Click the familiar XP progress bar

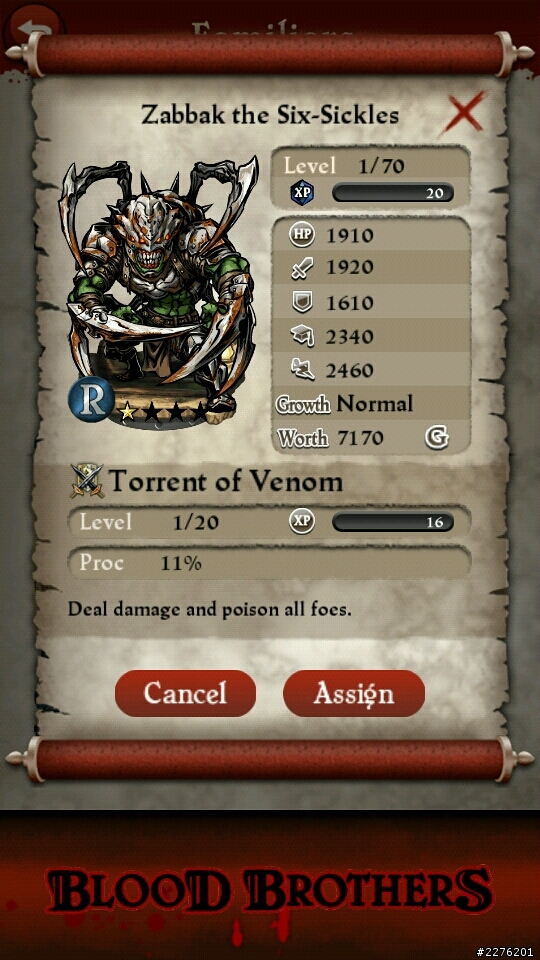[392, 193]
